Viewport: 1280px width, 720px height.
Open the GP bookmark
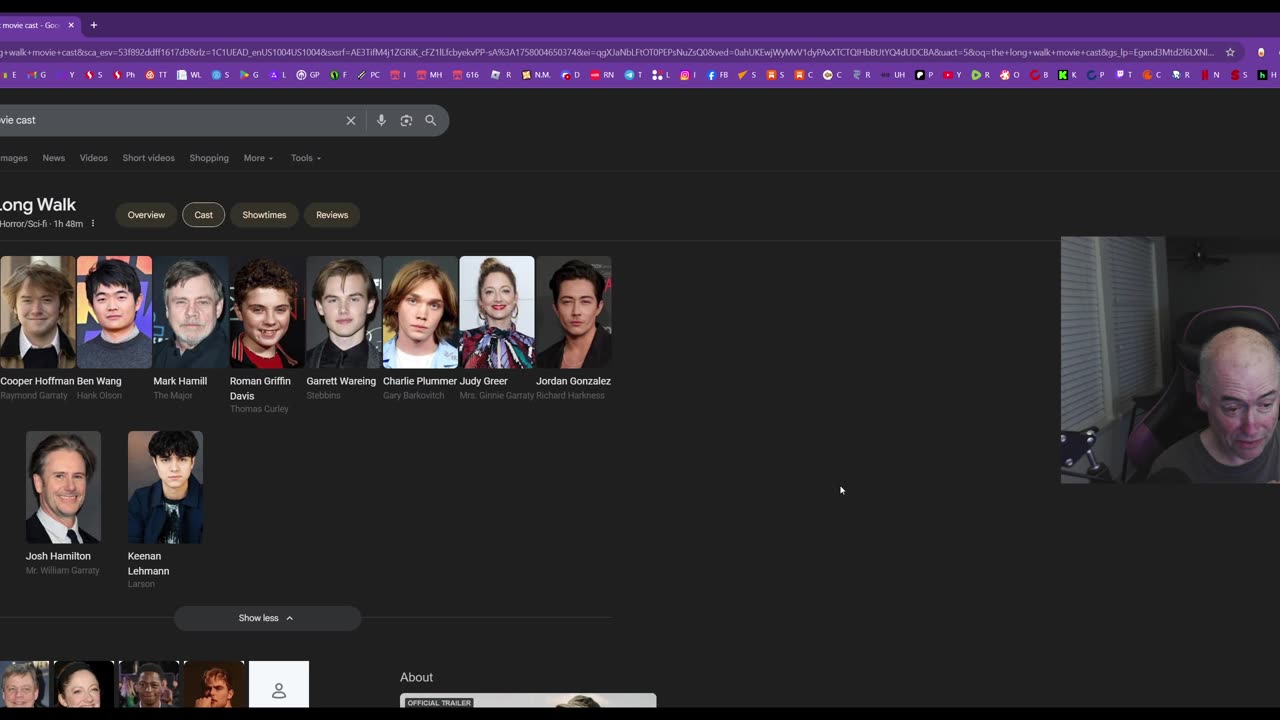307,75
